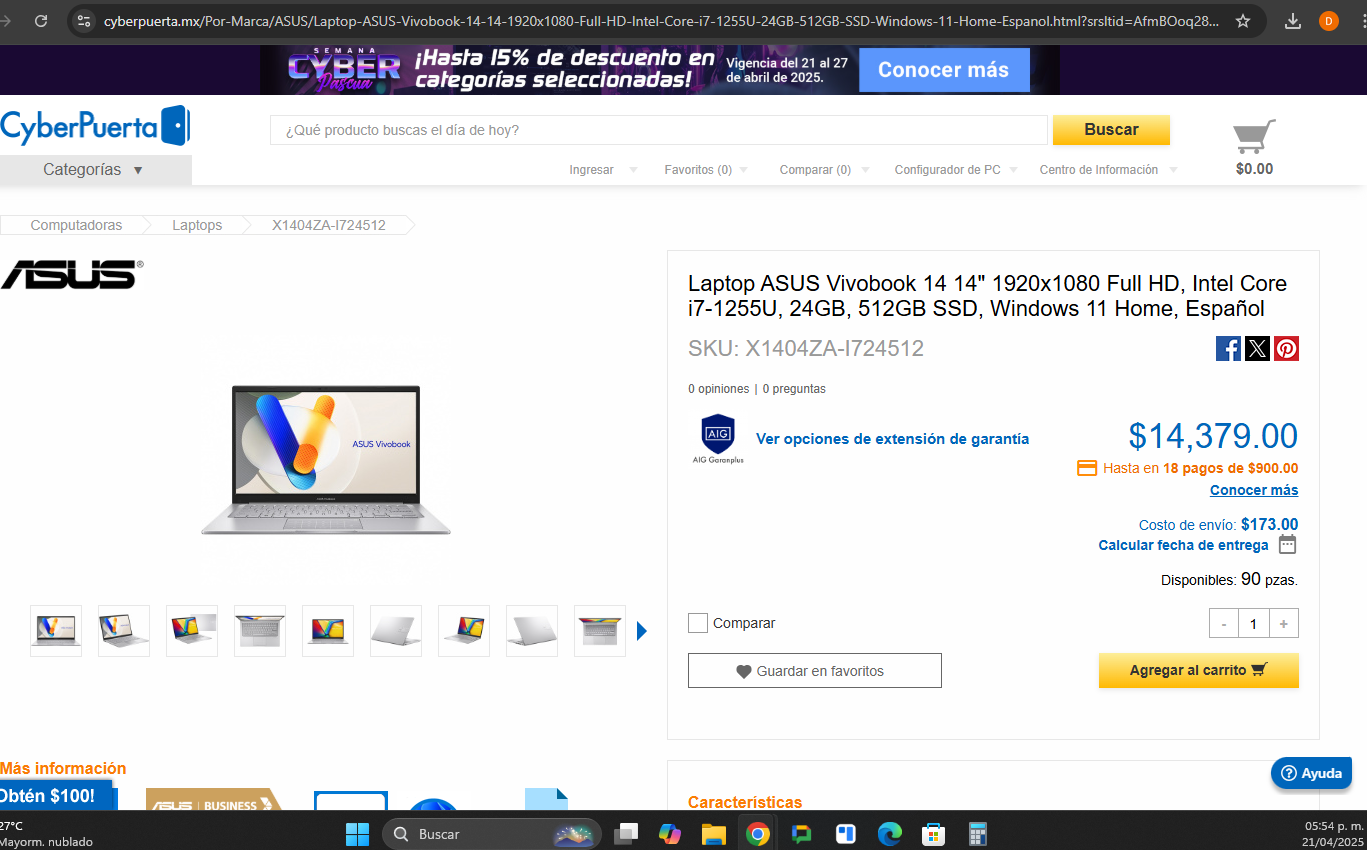Select the ninth product thumbnail
1367x850 pixels.
coord(600,631)
